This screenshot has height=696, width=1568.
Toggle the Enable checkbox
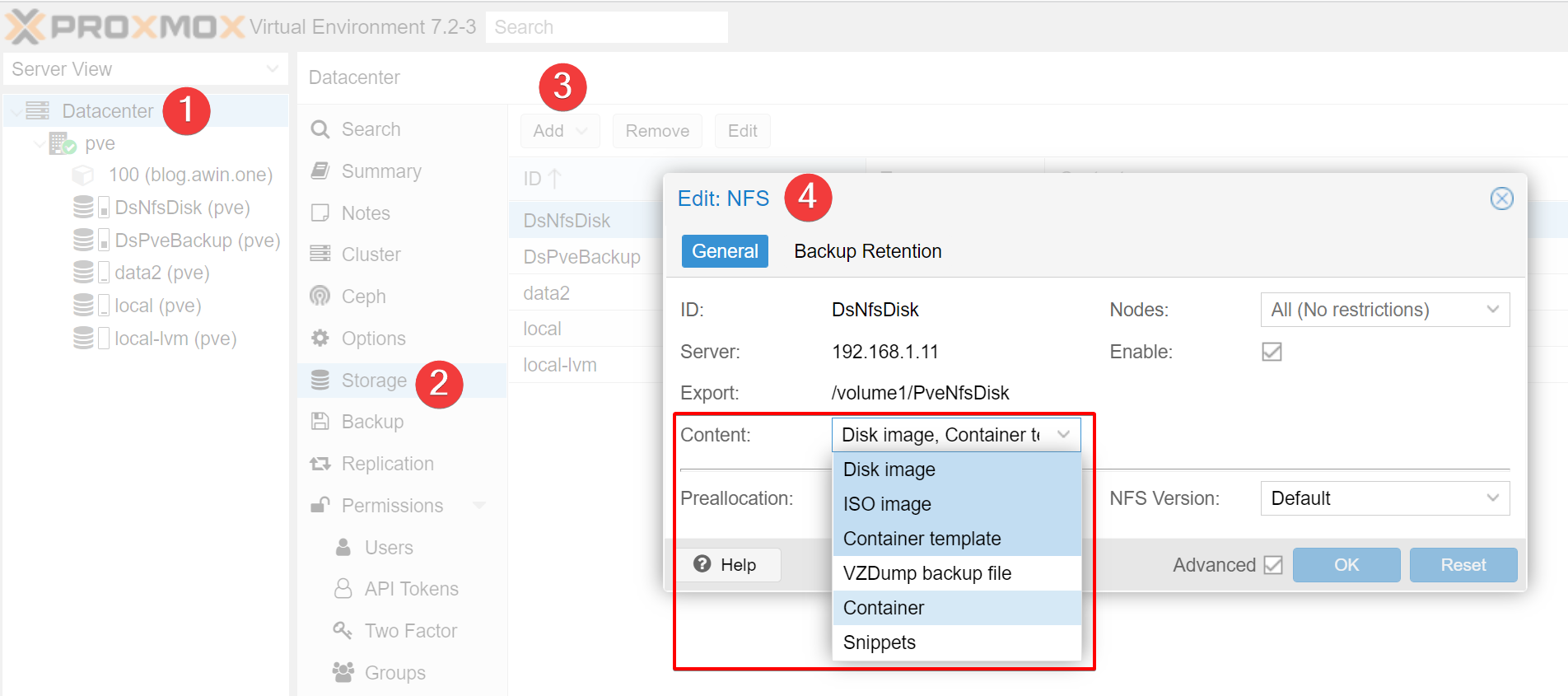(x=1272, y=352)
